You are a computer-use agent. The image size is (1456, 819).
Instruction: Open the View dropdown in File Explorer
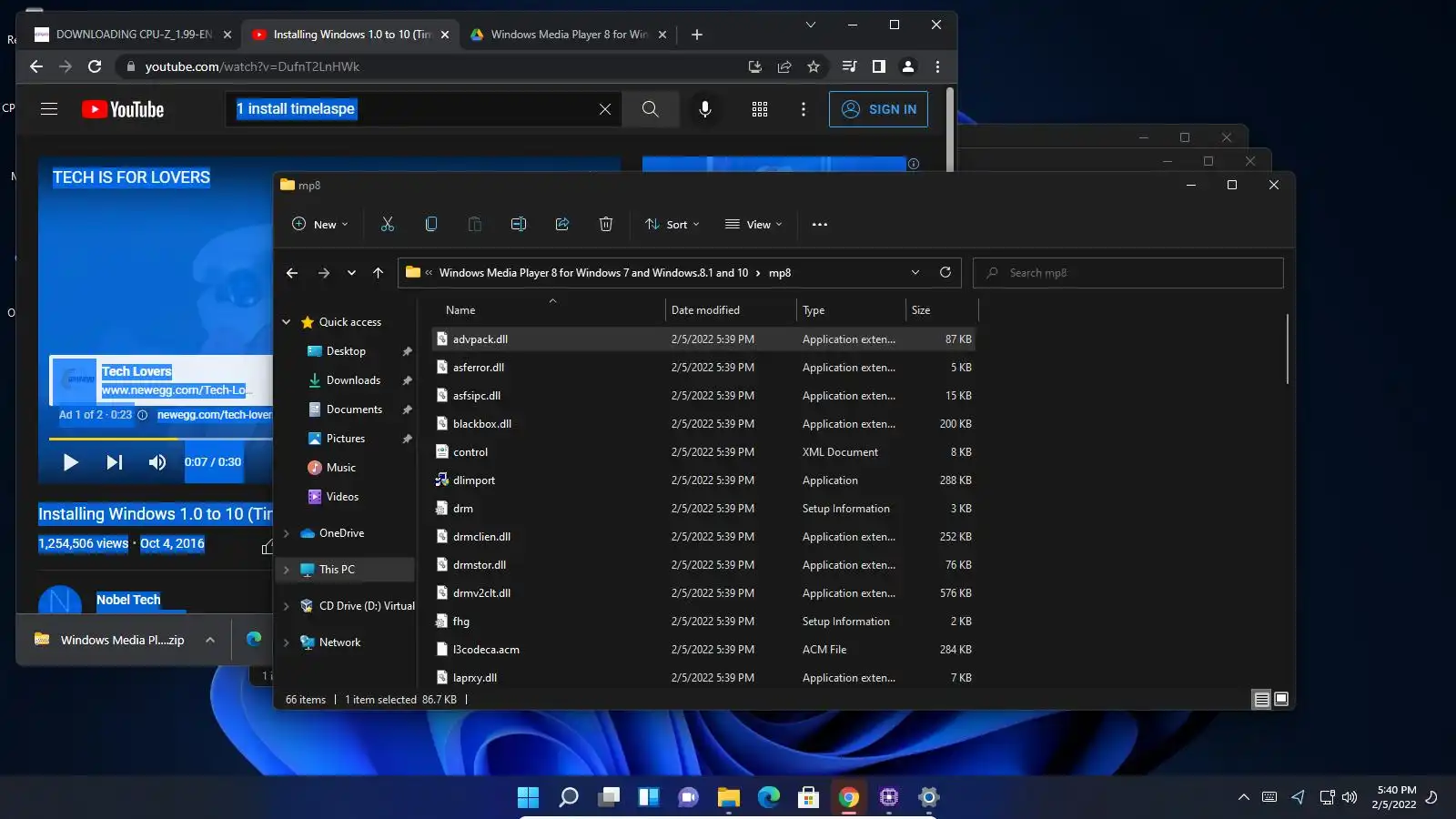coord(753,225)
